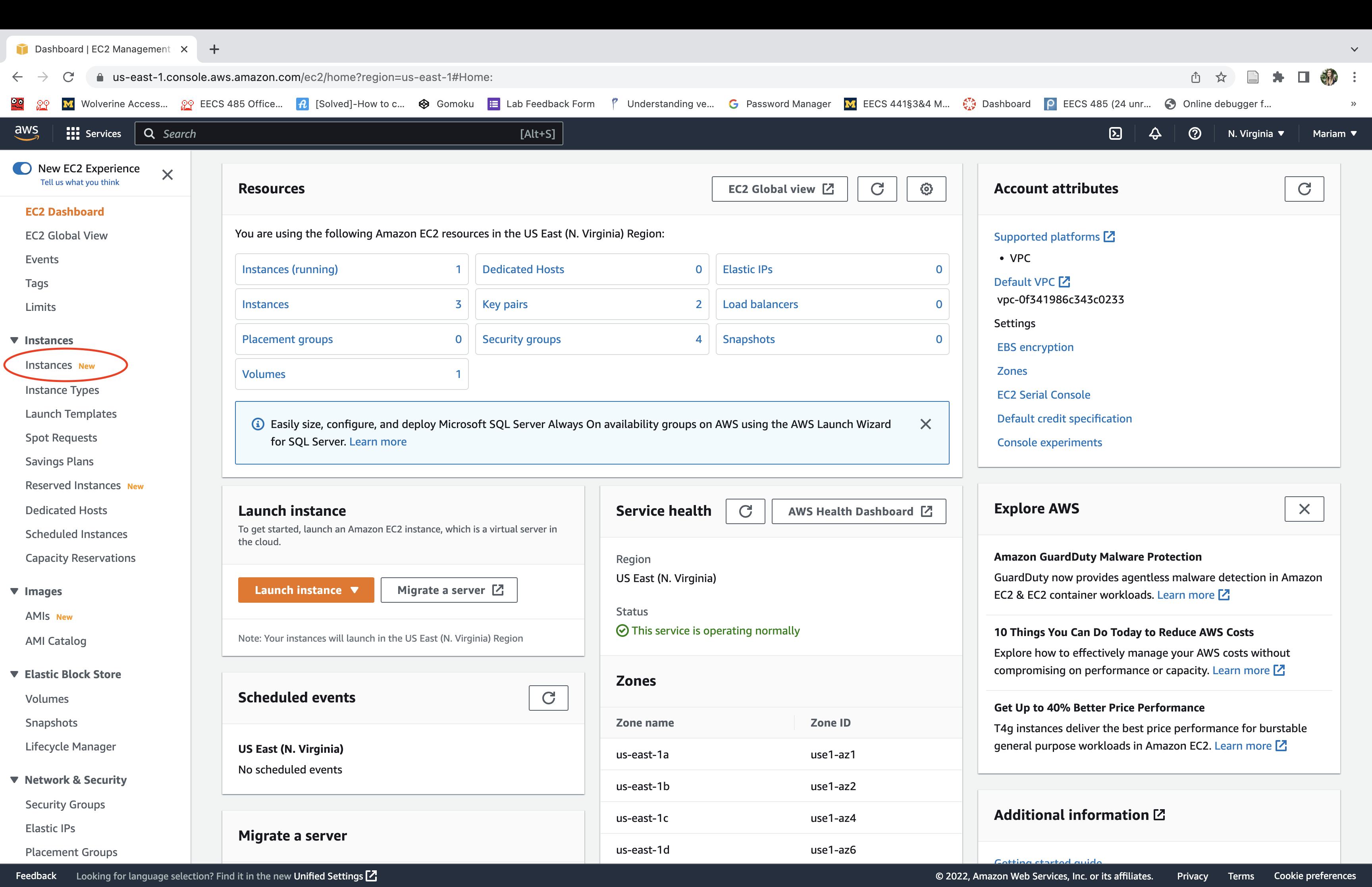
Task: Click the AWS logo home icon
Action: coord(27,133)
